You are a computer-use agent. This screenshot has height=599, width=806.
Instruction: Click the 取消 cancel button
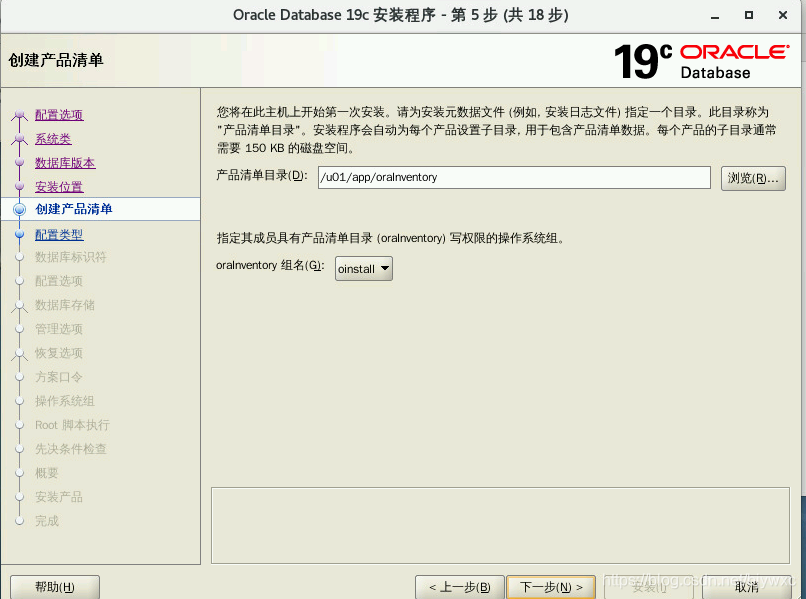[746, 587]
